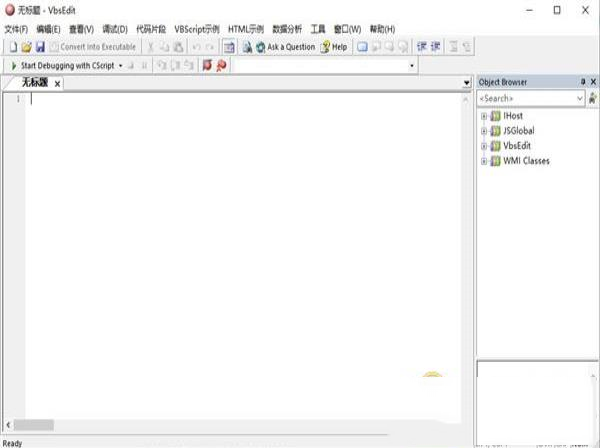Click the Open file folder icon
Viewport: 600px width, 448px height.
[x=26, y=47]
